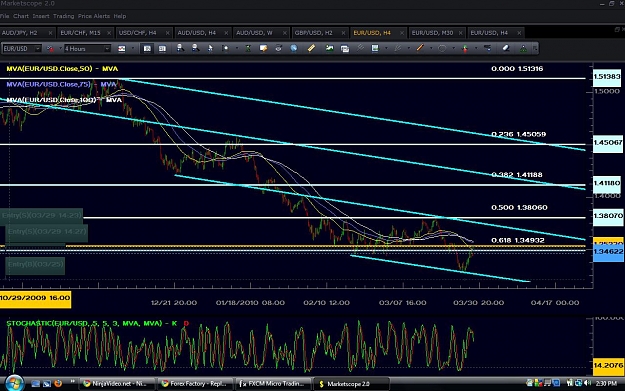Toggle the second chart view button
625x391 pixels.
click(x=162, y=49)
